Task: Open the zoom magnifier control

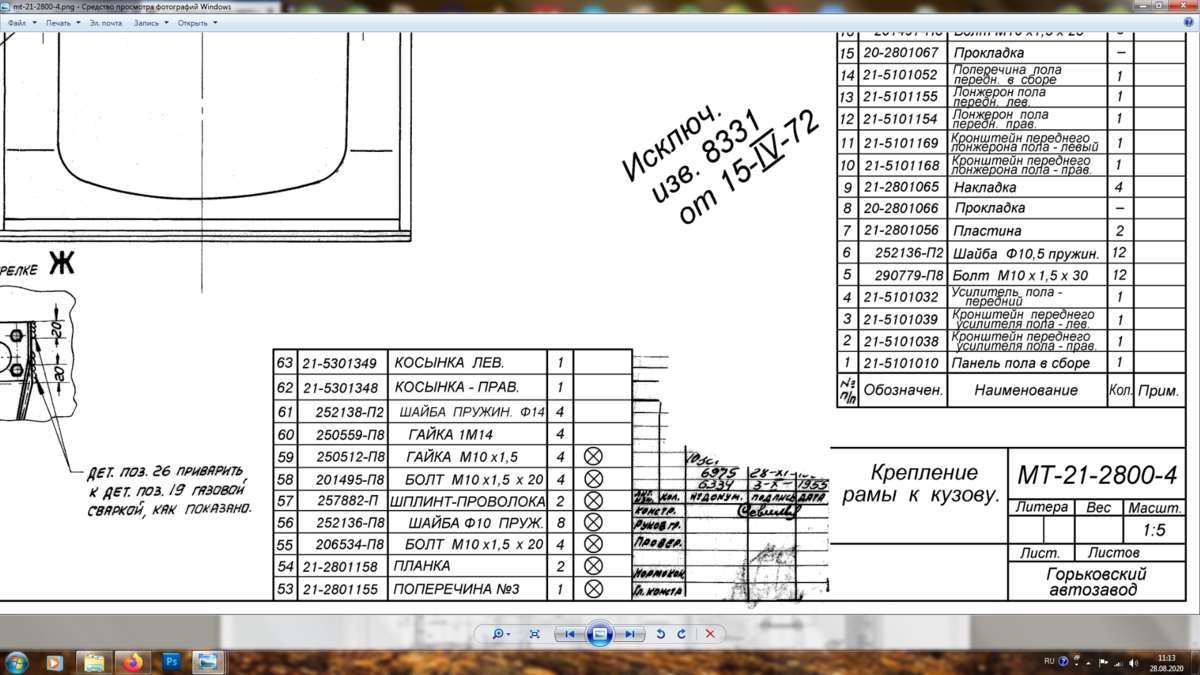Action: tap(499, 634)
